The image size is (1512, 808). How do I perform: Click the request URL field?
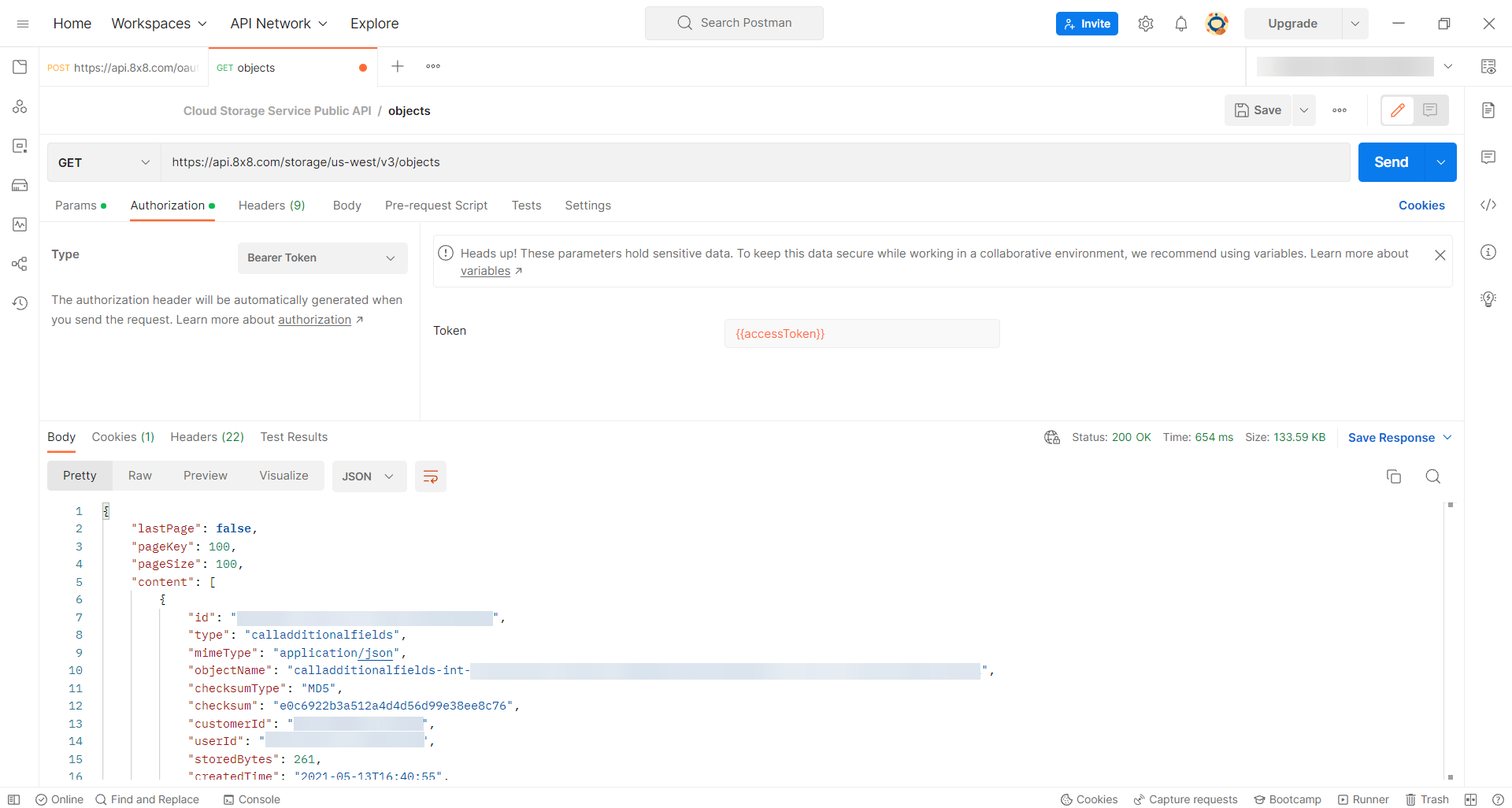756,162
